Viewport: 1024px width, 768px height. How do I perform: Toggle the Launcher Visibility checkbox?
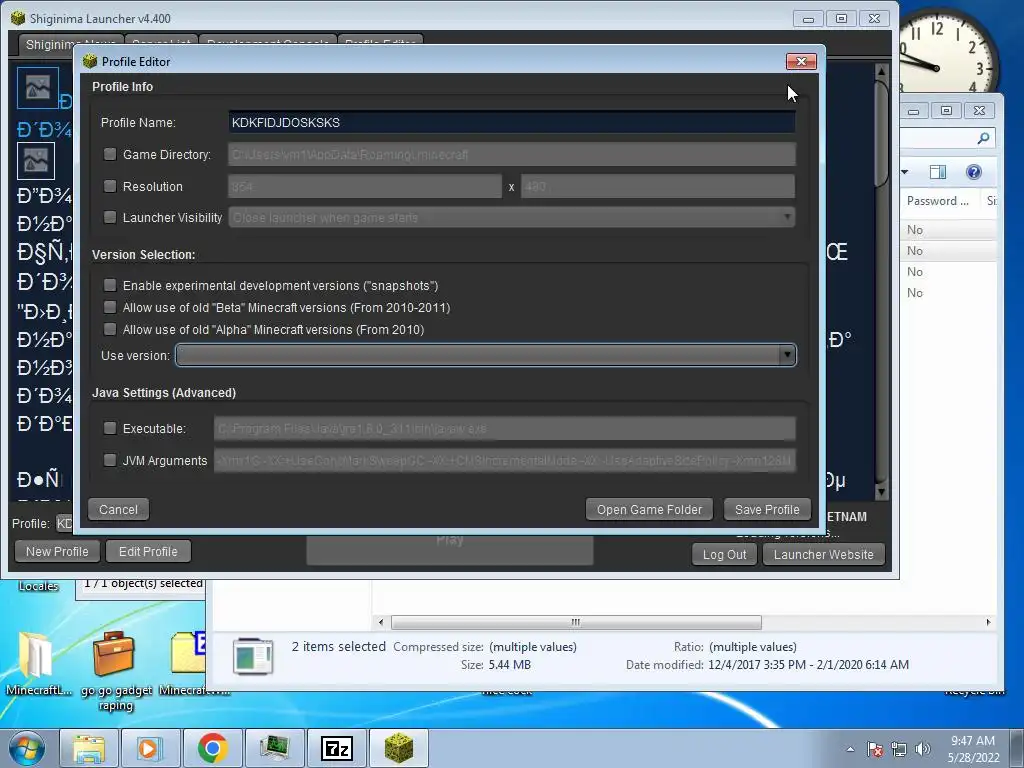click(x=110, y=217)
